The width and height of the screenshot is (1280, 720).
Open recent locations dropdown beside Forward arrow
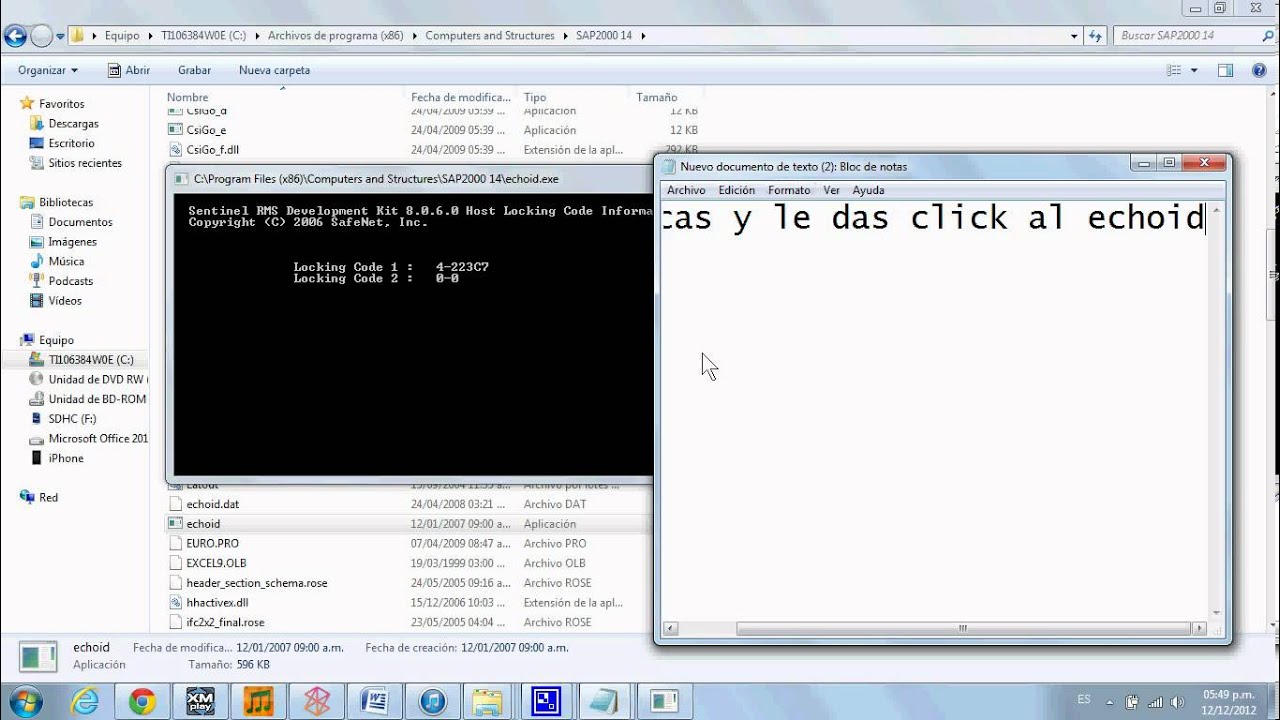60,36
